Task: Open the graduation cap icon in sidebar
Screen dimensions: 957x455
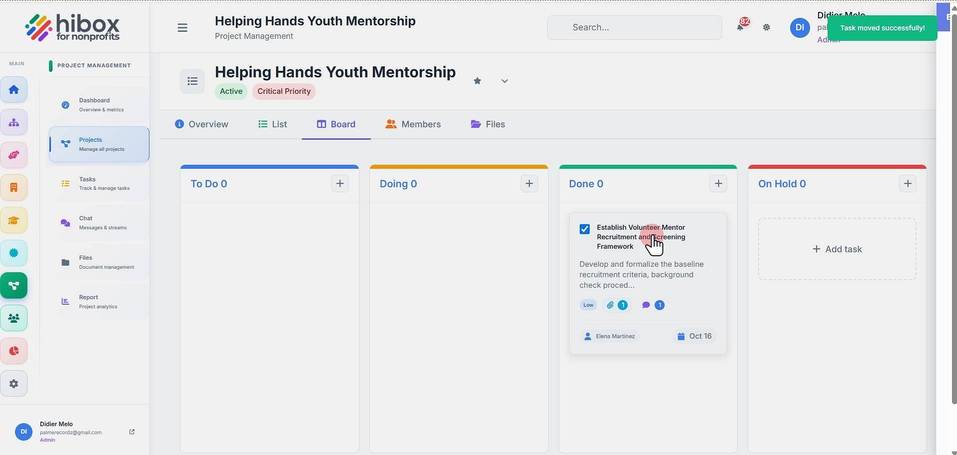Action: coord(13,220)
